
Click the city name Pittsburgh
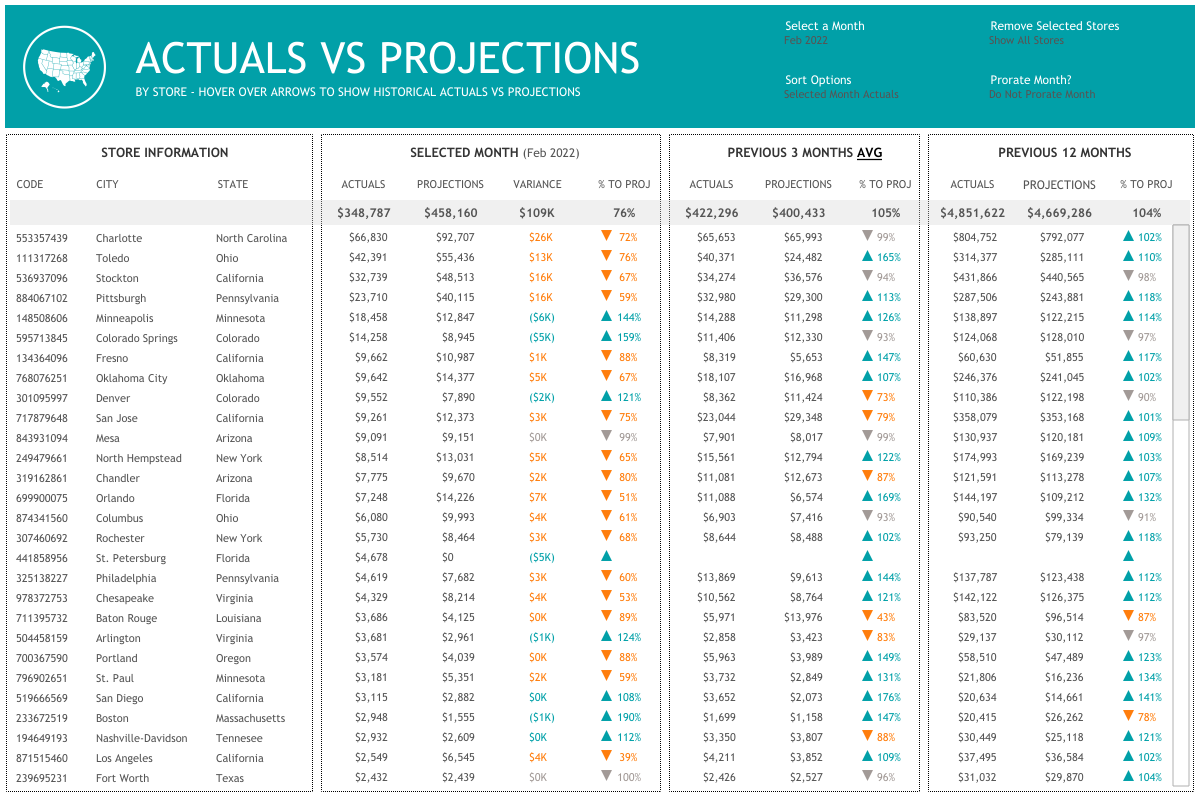(x=121, y=298)
